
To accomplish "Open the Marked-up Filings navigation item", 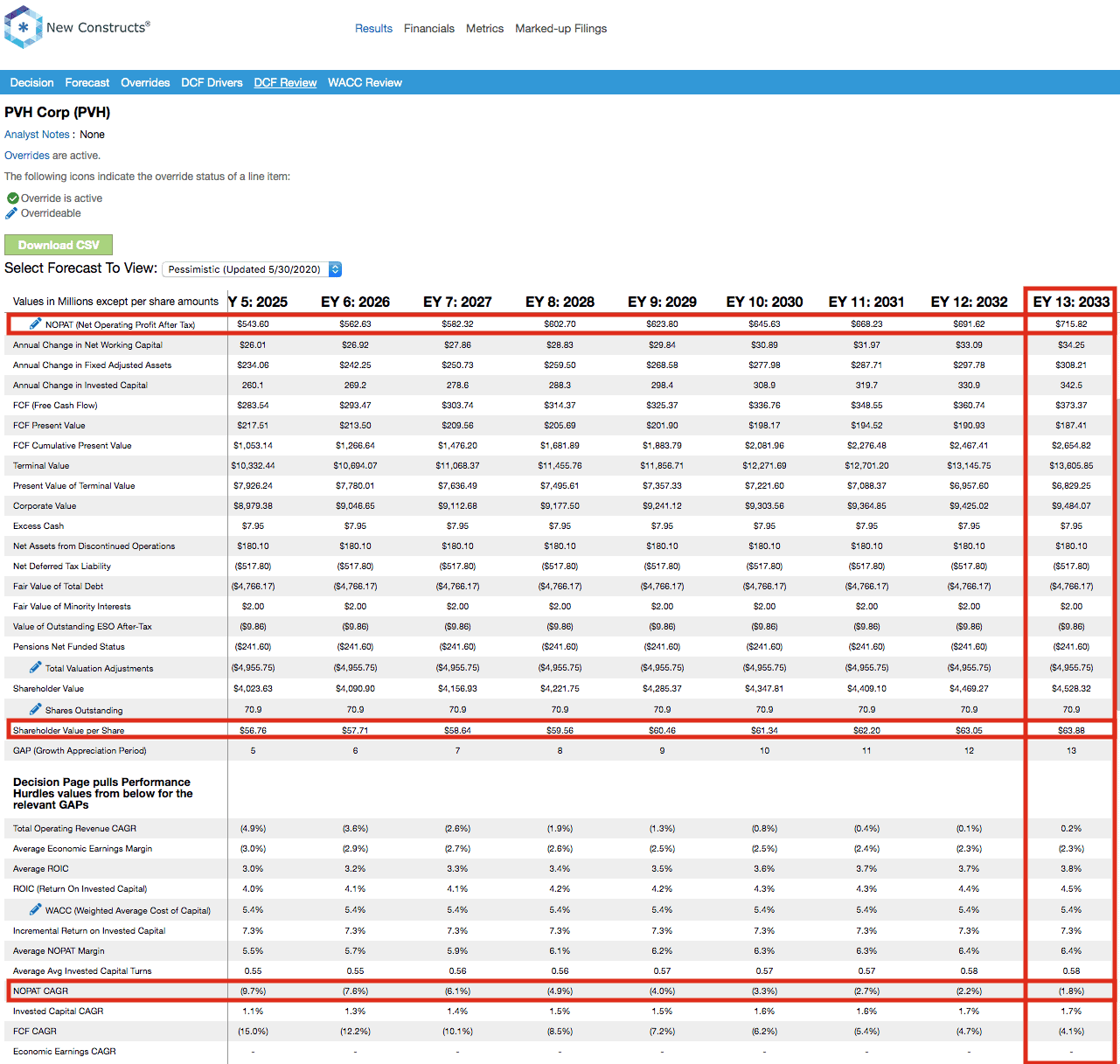I will pos(560,29).
